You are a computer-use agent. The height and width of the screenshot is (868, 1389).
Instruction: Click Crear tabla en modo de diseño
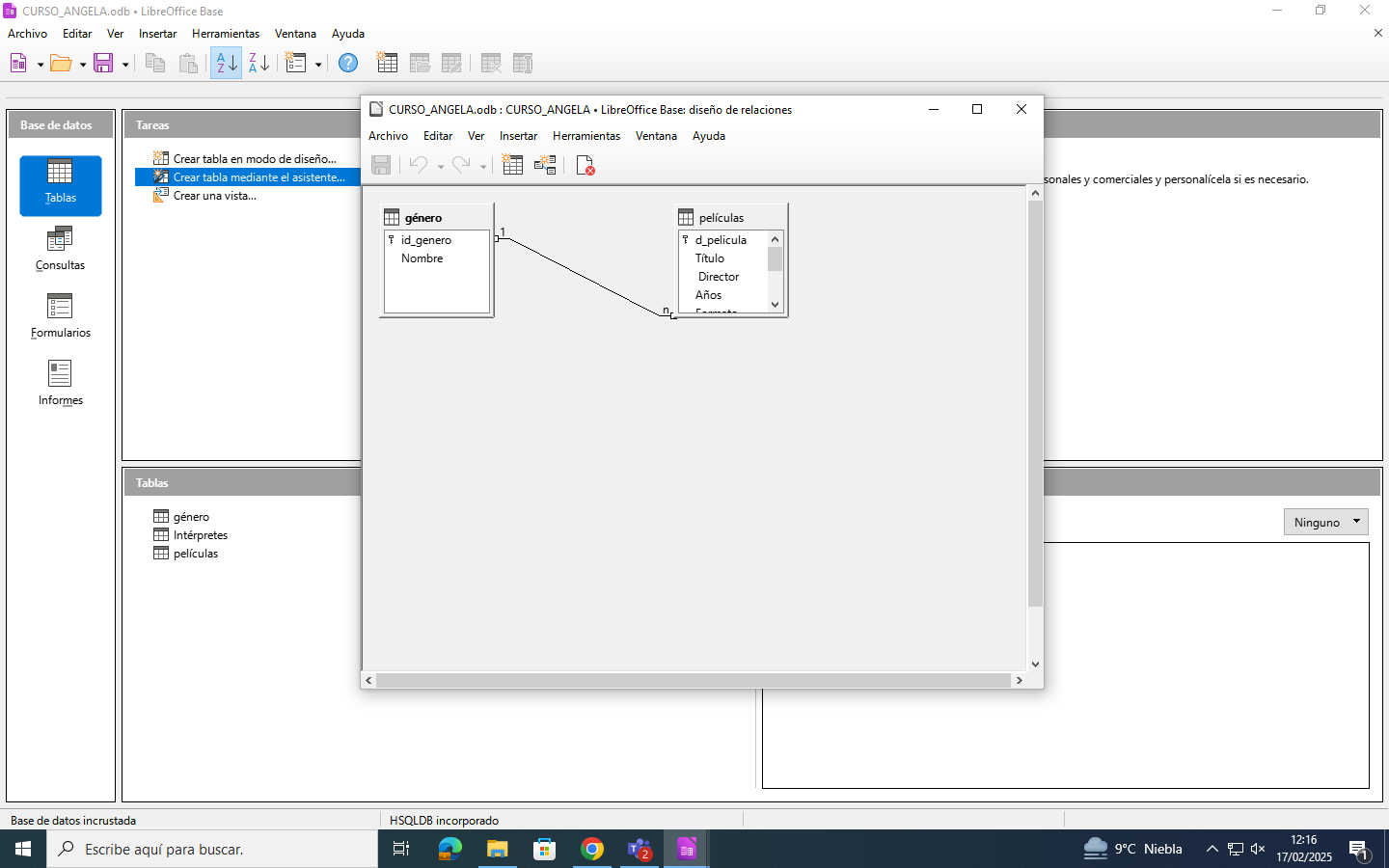point(255,159)
